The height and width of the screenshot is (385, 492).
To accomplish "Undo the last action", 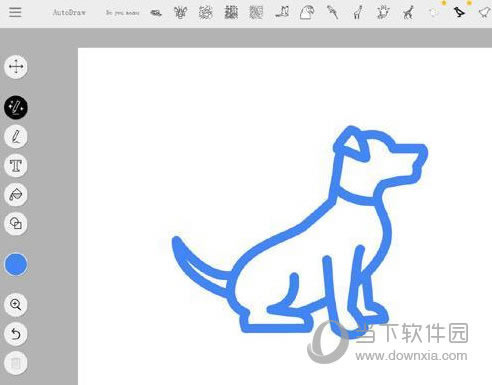I will 16,334.
